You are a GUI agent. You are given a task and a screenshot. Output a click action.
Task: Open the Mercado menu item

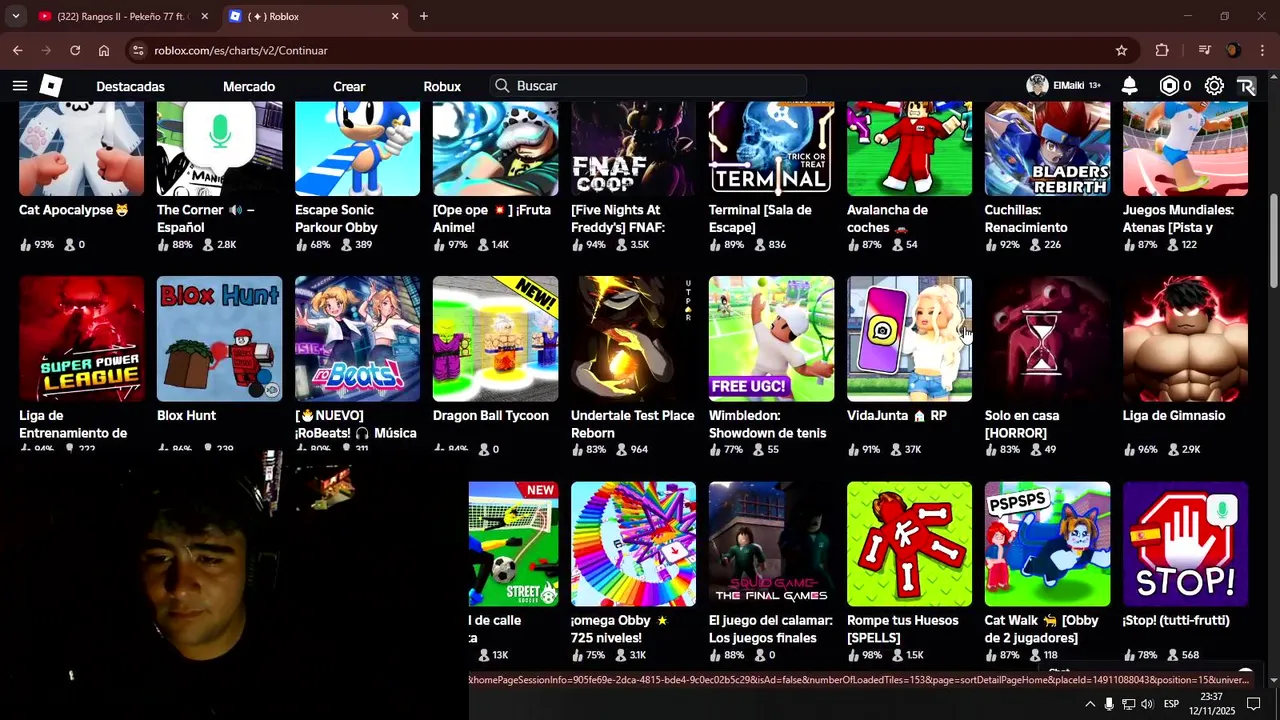tap(249, 87)
